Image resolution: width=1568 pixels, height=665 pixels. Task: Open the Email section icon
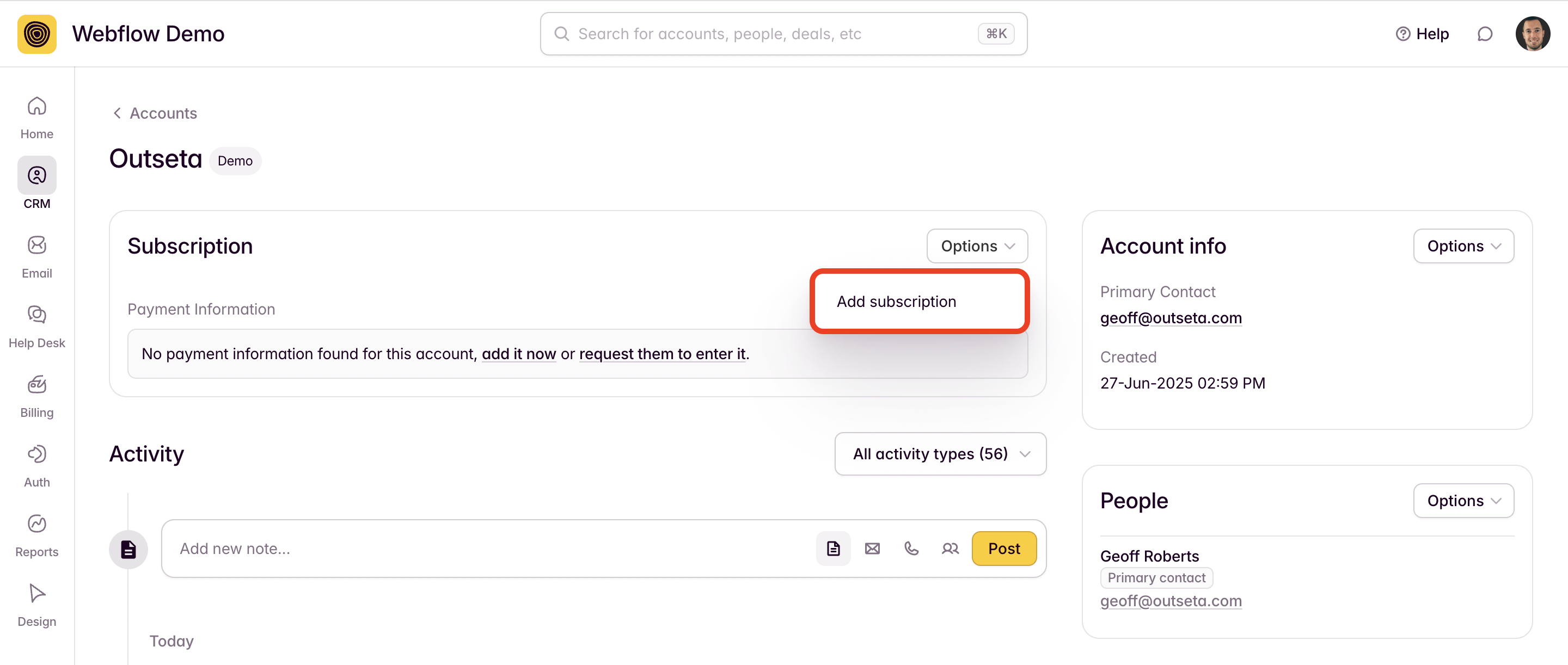(36, 245)
